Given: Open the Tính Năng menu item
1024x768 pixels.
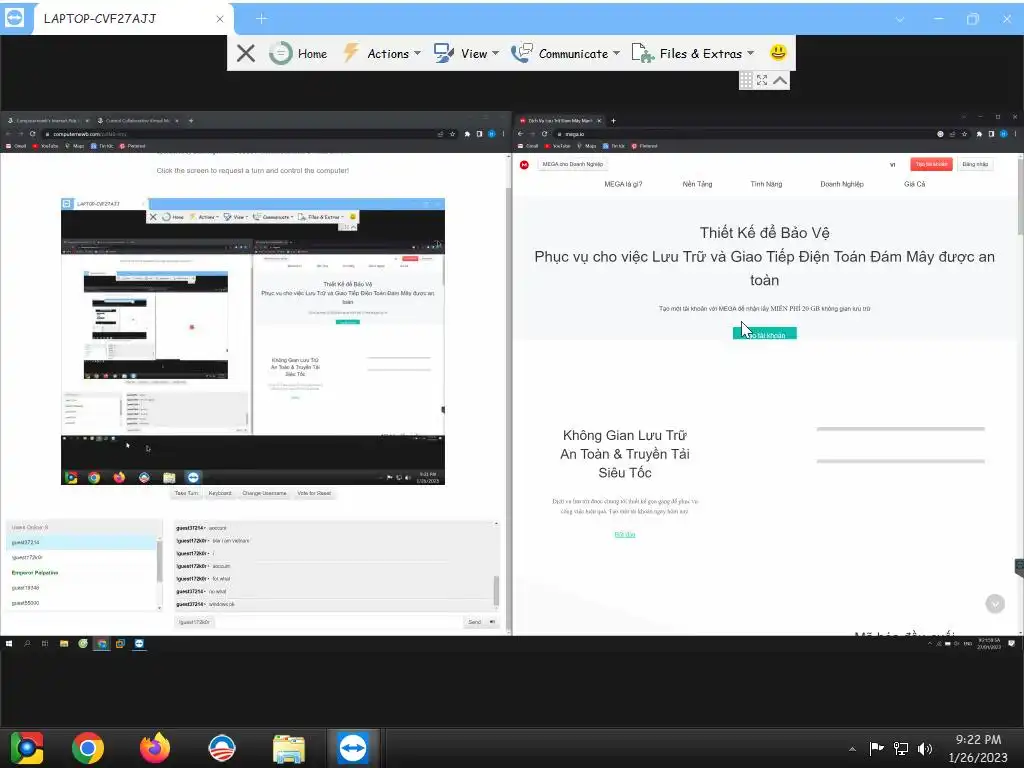Looking at the screenshot, I should [766, 184].
